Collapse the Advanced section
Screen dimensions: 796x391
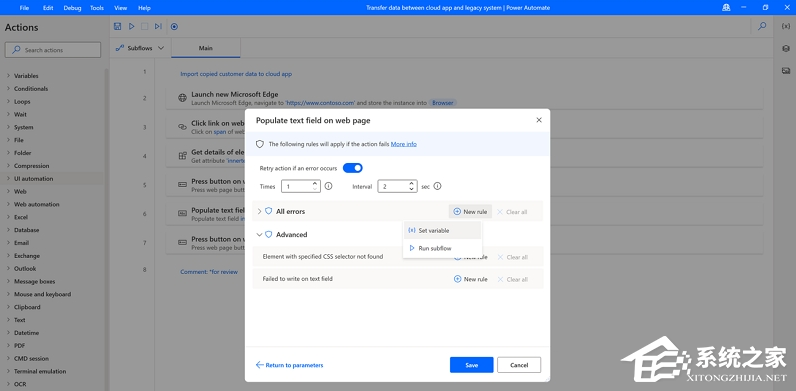click(x=259, y=235)
